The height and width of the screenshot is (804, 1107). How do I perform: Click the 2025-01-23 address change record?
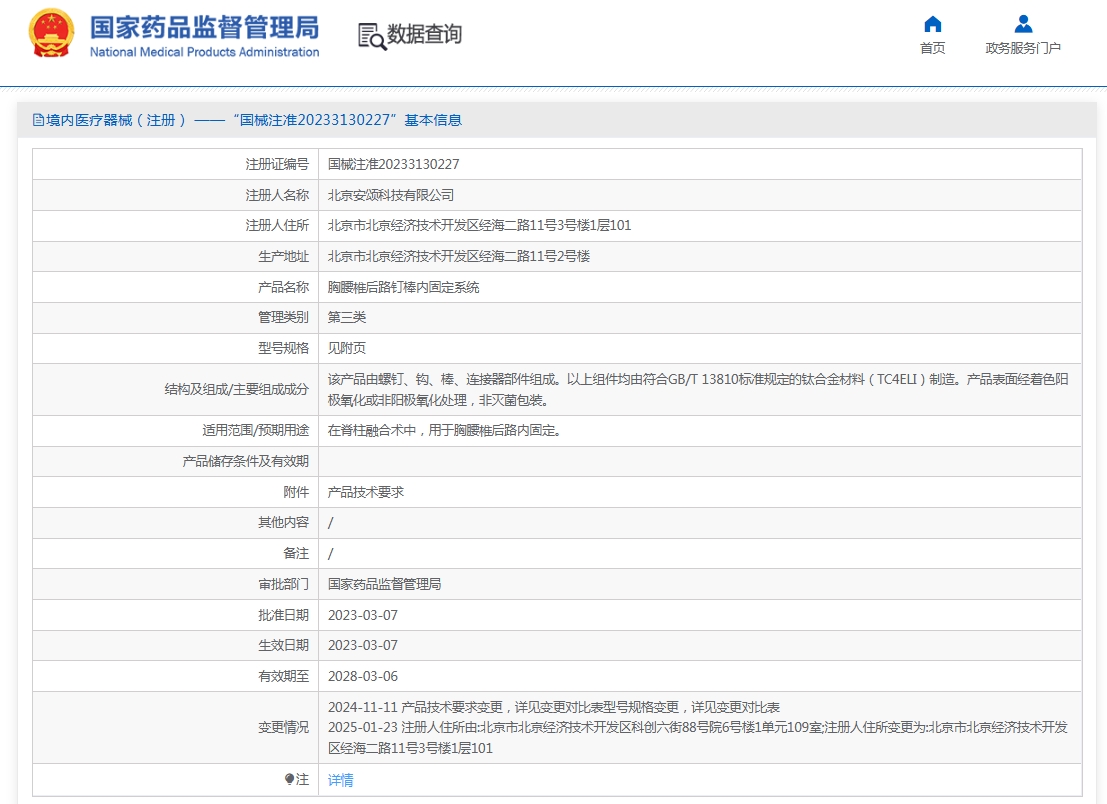pyautogui.click(x=698, y=738)
